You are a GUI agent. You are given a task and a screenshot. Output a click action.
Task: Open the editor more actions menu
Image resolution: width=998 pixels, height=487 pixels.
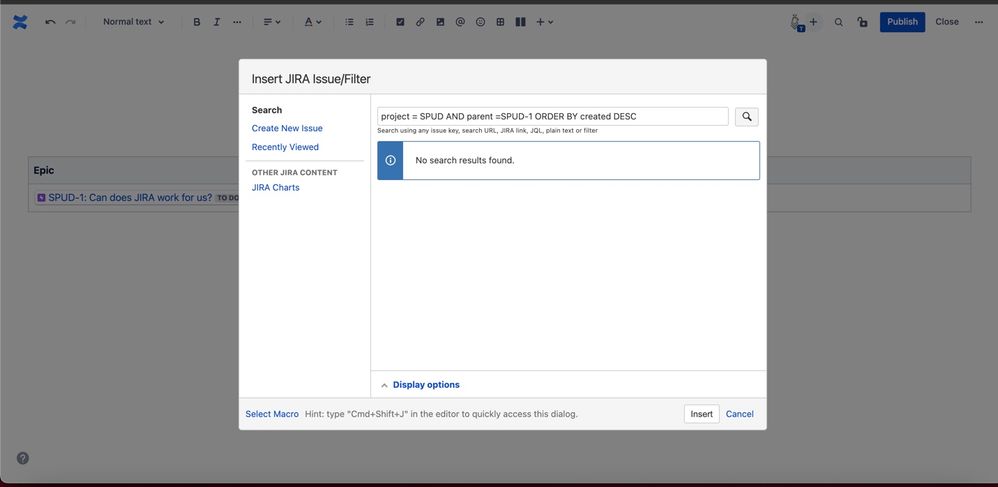pos(979,22)
